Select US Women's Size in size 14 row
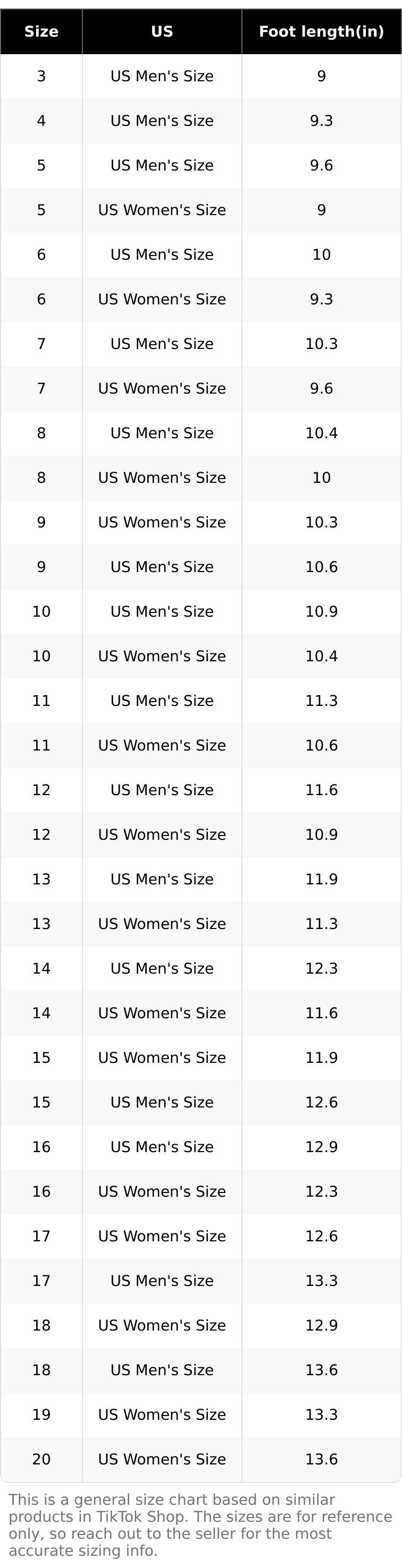Screen dimensions: 402x1568 click(x=162, y=1013)
